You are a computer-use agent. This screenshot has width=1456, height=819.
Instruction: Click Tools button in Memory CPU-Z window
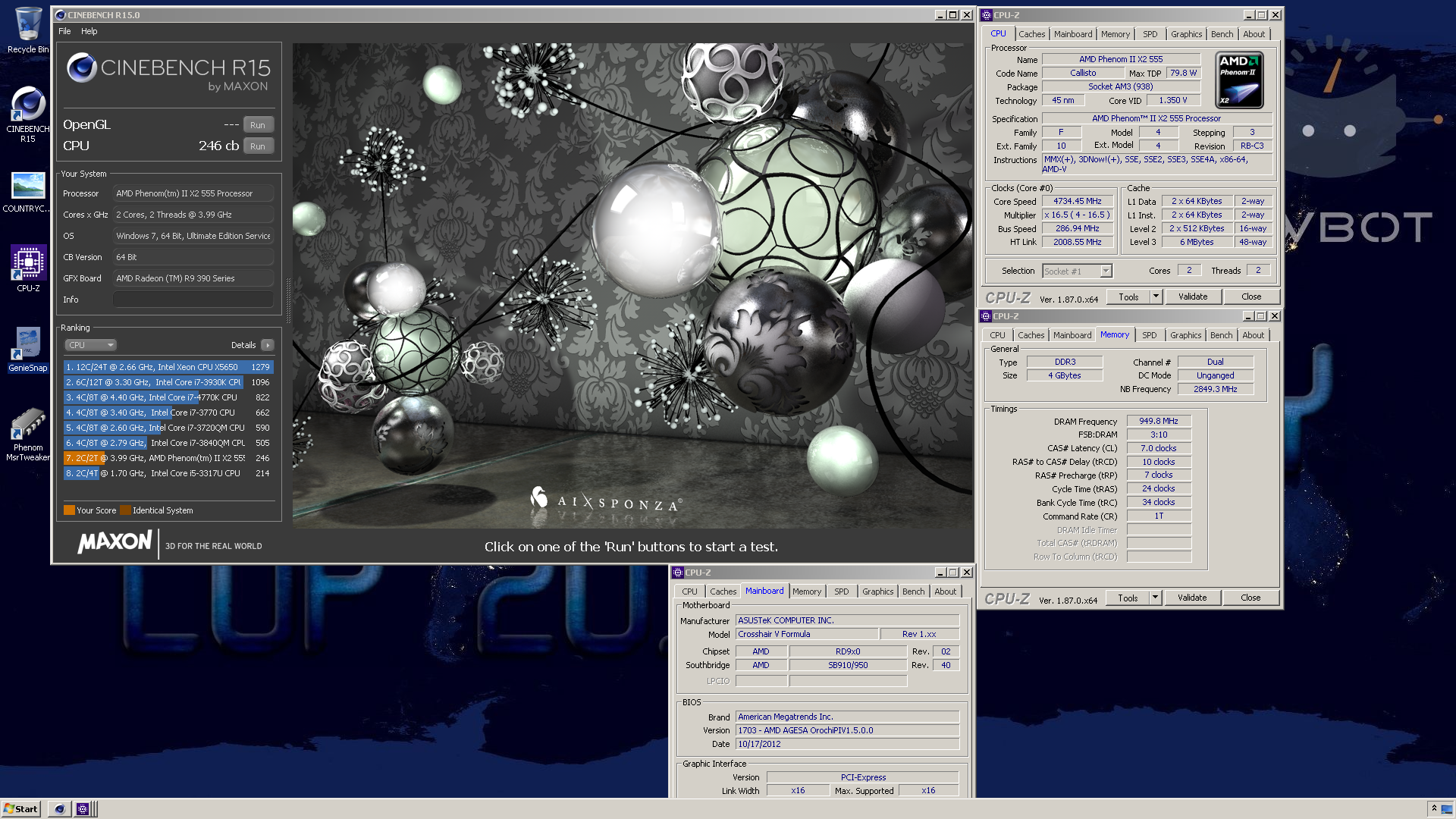[x=1128, y=598]
